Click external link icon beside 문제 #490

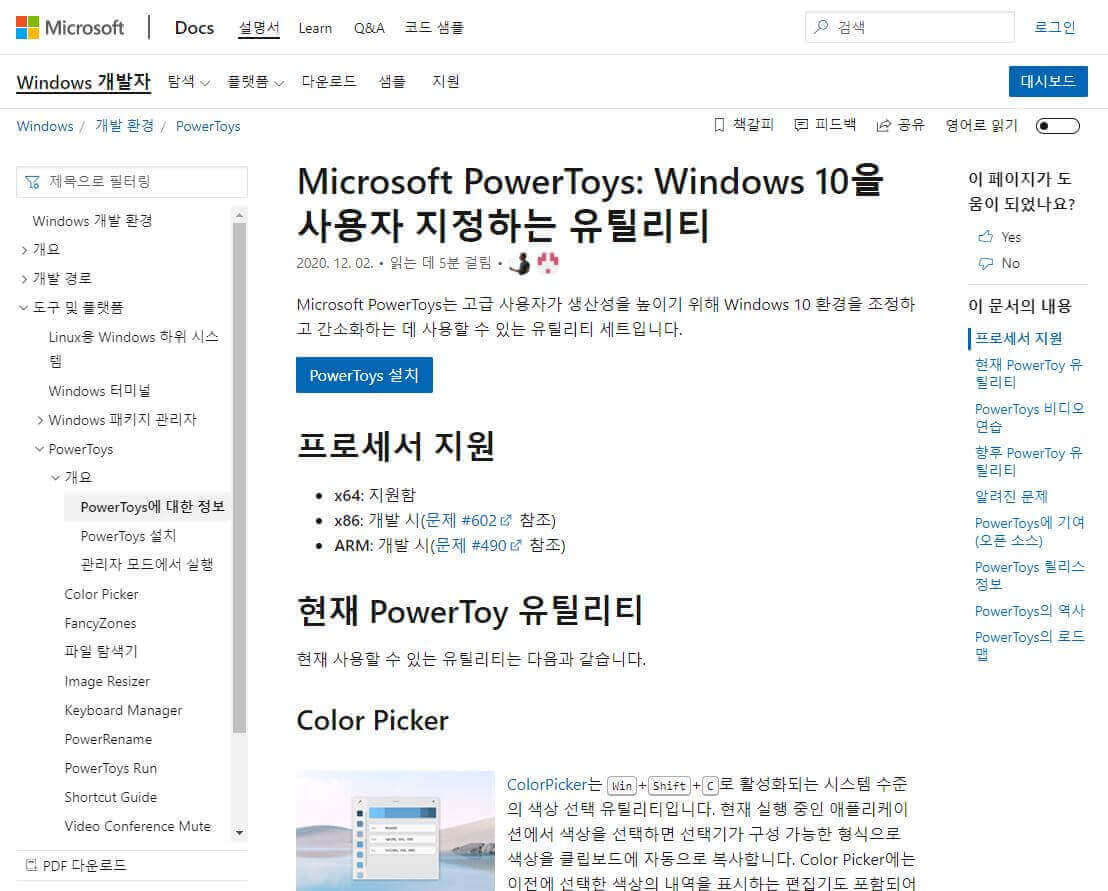click(516, 545)
